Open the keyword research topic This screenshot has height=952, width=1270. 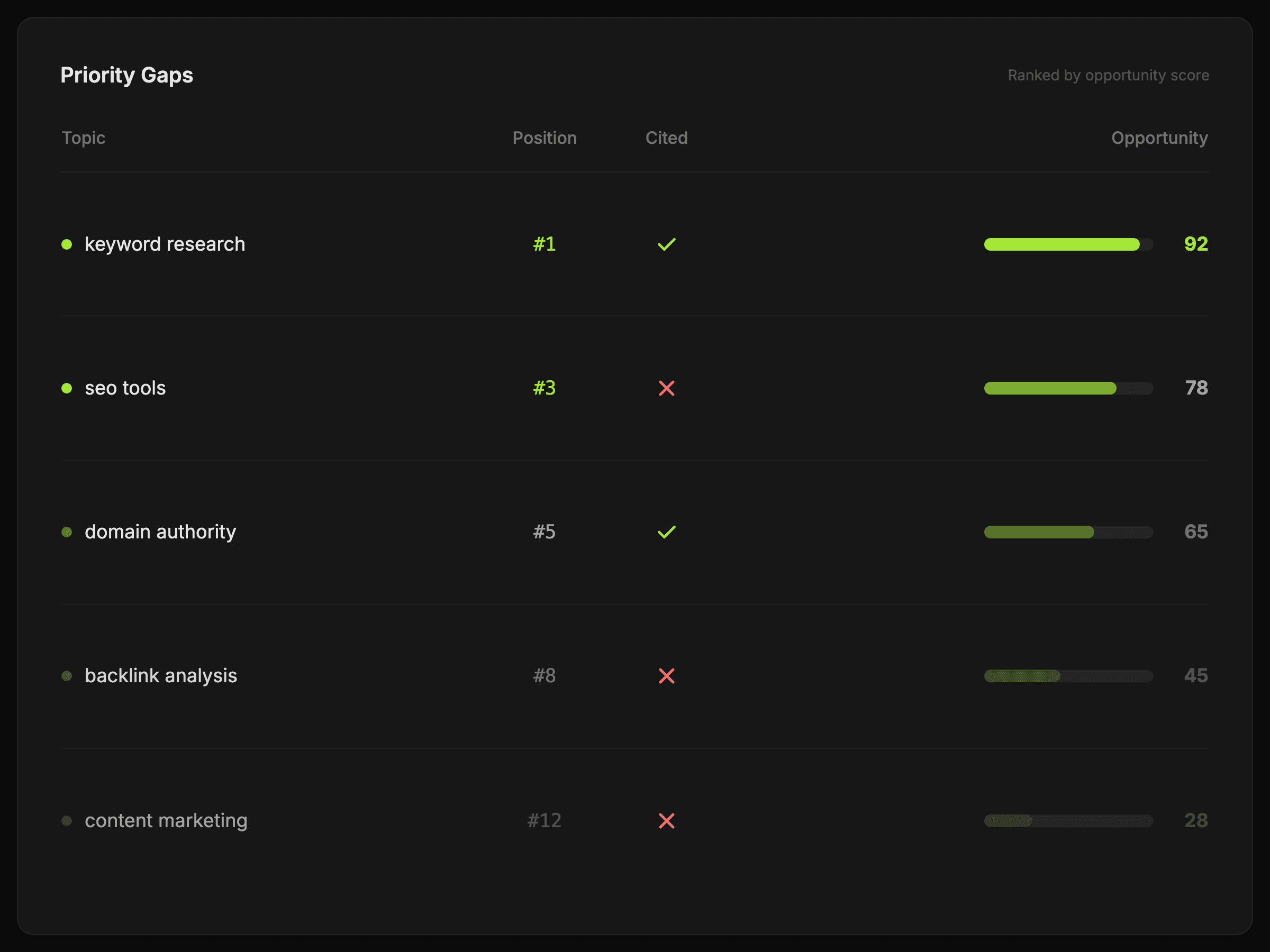point(165,244)
